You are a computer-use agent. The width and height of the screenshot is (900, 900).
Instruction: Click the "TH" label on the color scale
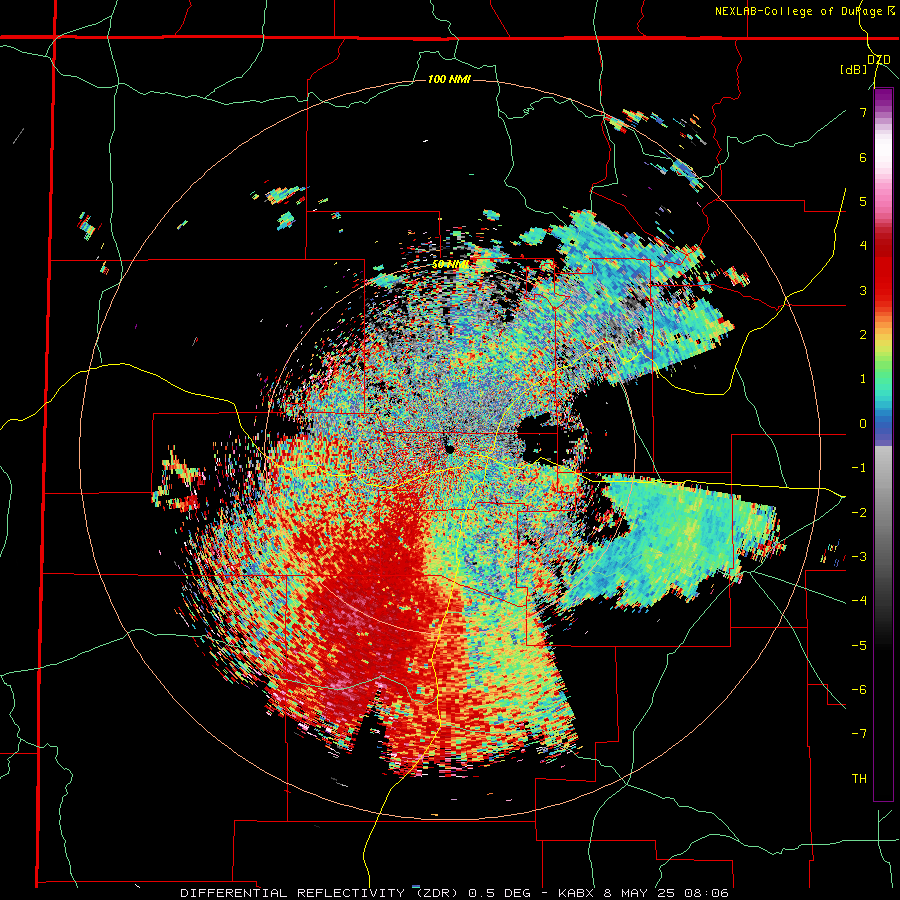point(859,778)
